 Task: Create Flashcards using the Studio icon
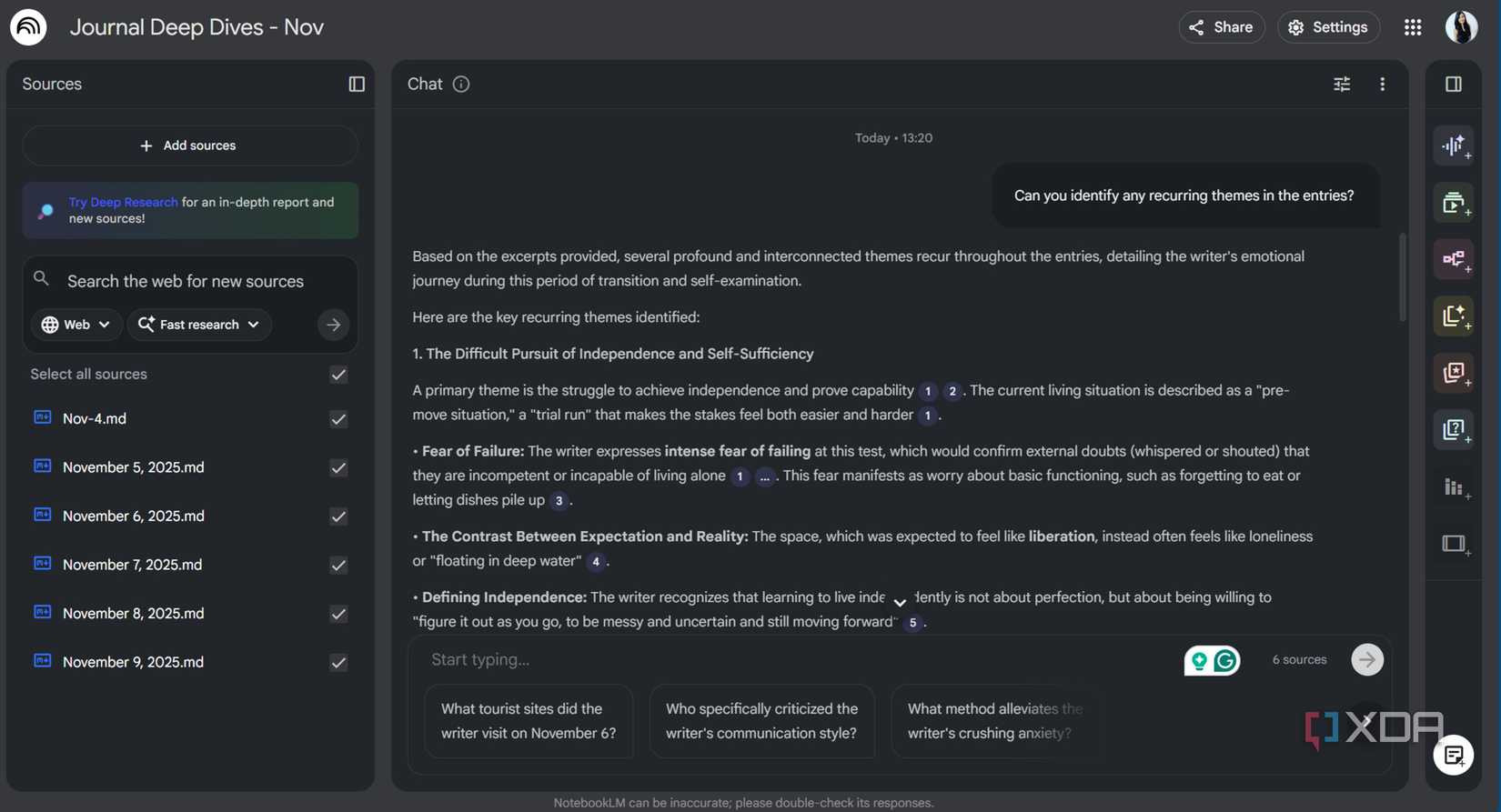(x=1453, y=372)
